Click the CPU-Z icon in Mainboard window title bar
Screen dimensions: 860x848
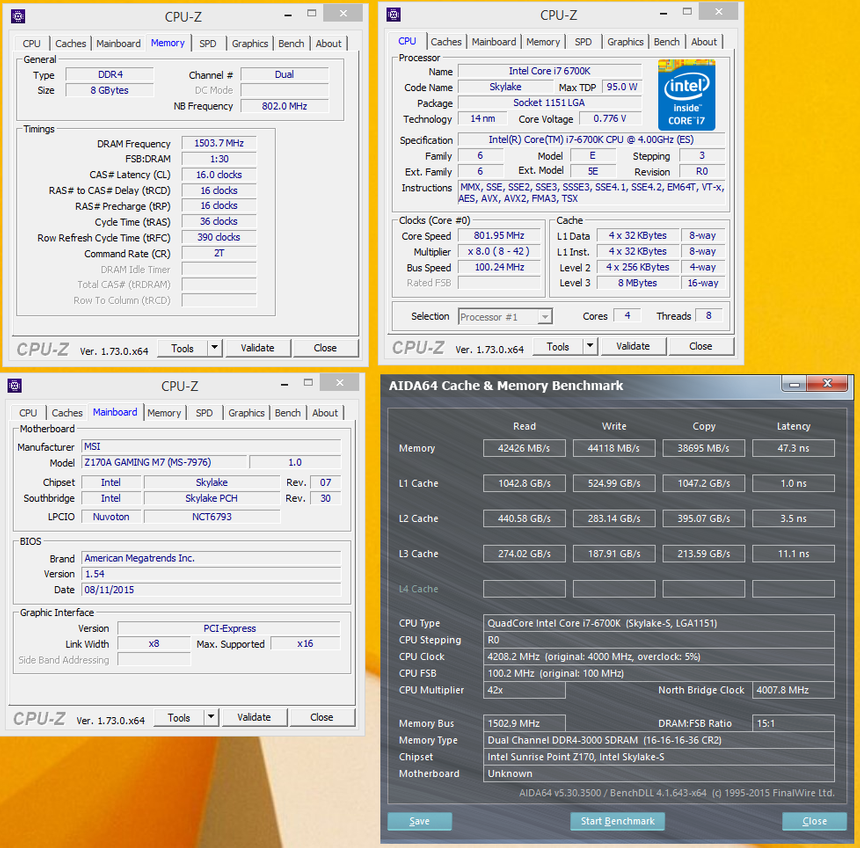[13, 383]
